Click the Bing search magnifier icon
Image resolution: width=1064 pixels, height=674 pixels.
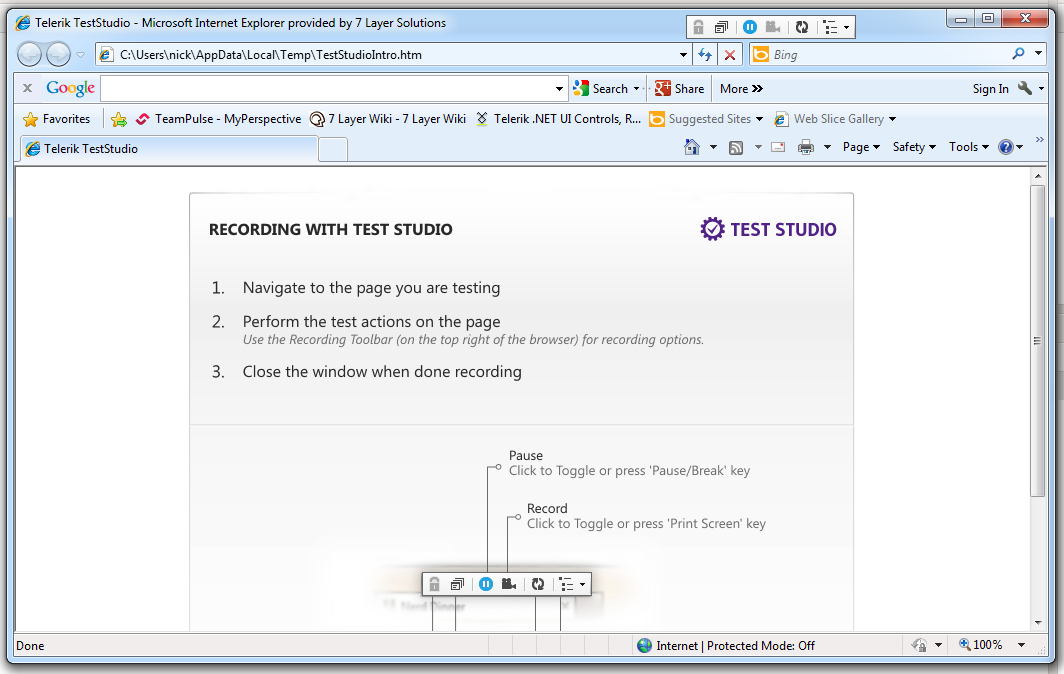1018,54
